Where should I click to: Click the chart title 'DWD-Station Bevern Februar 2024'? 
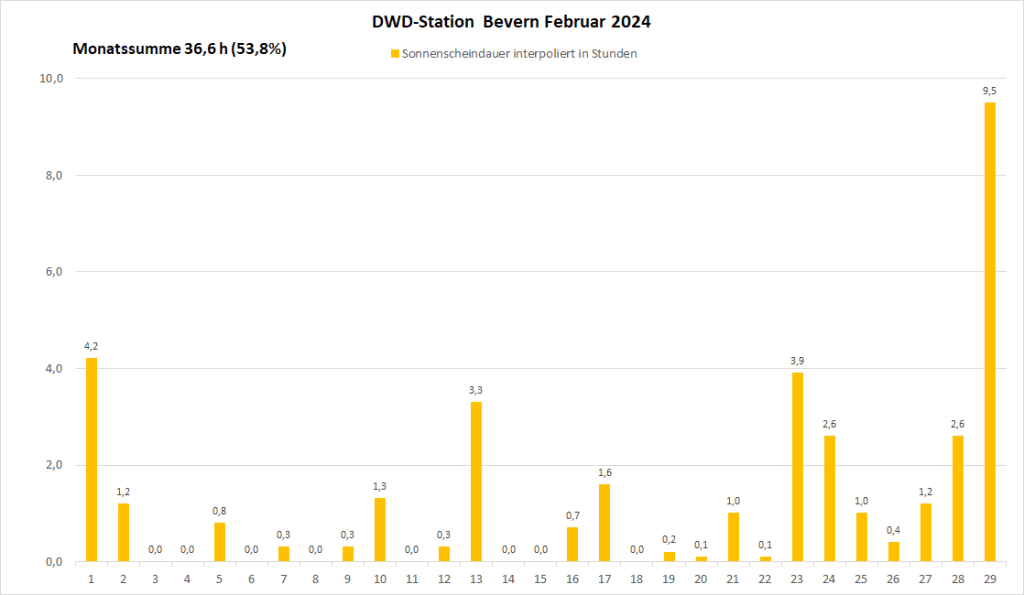(511, 21)
